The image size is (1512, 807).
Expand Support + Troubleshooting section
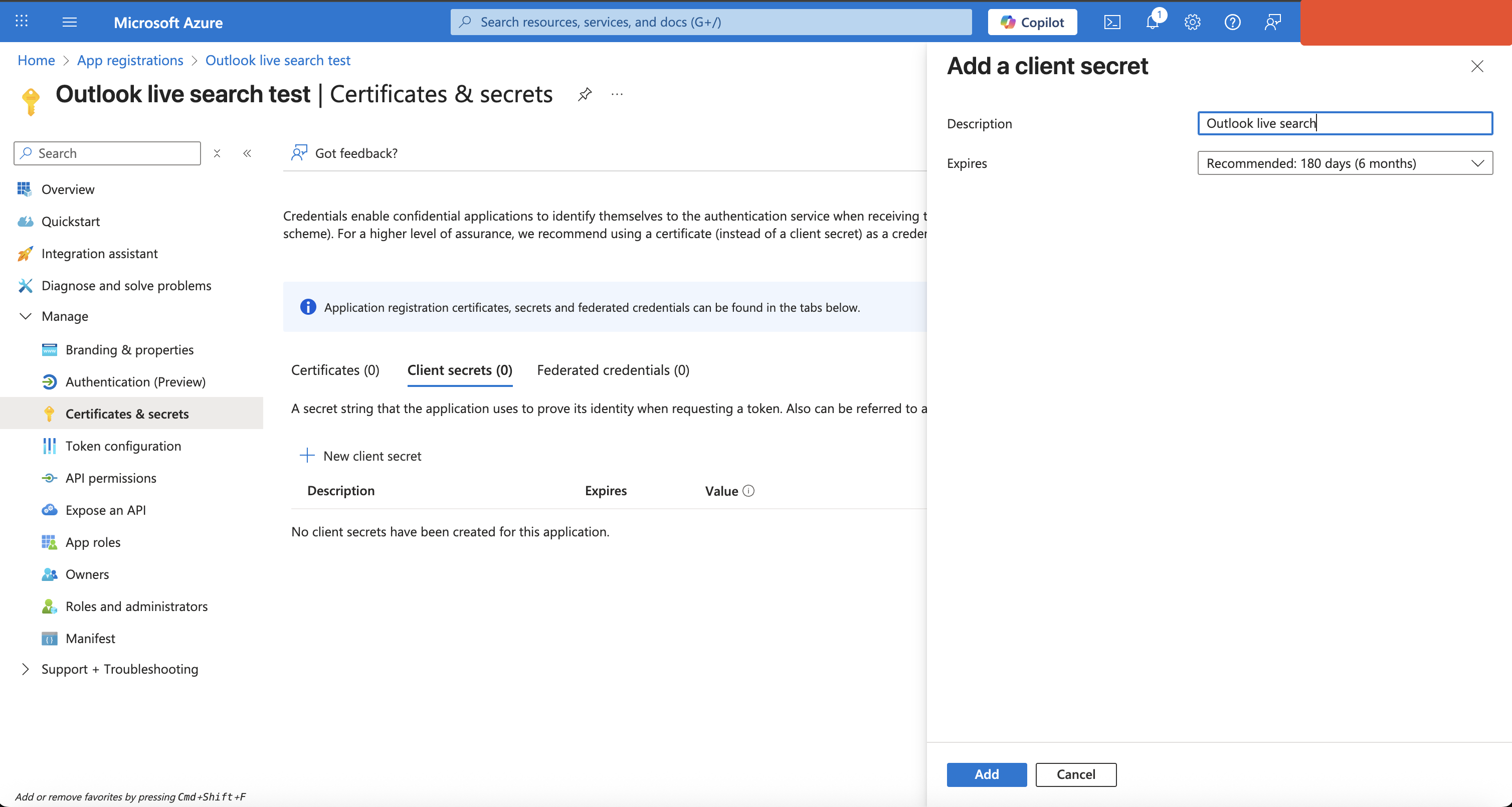click(25, 669)
